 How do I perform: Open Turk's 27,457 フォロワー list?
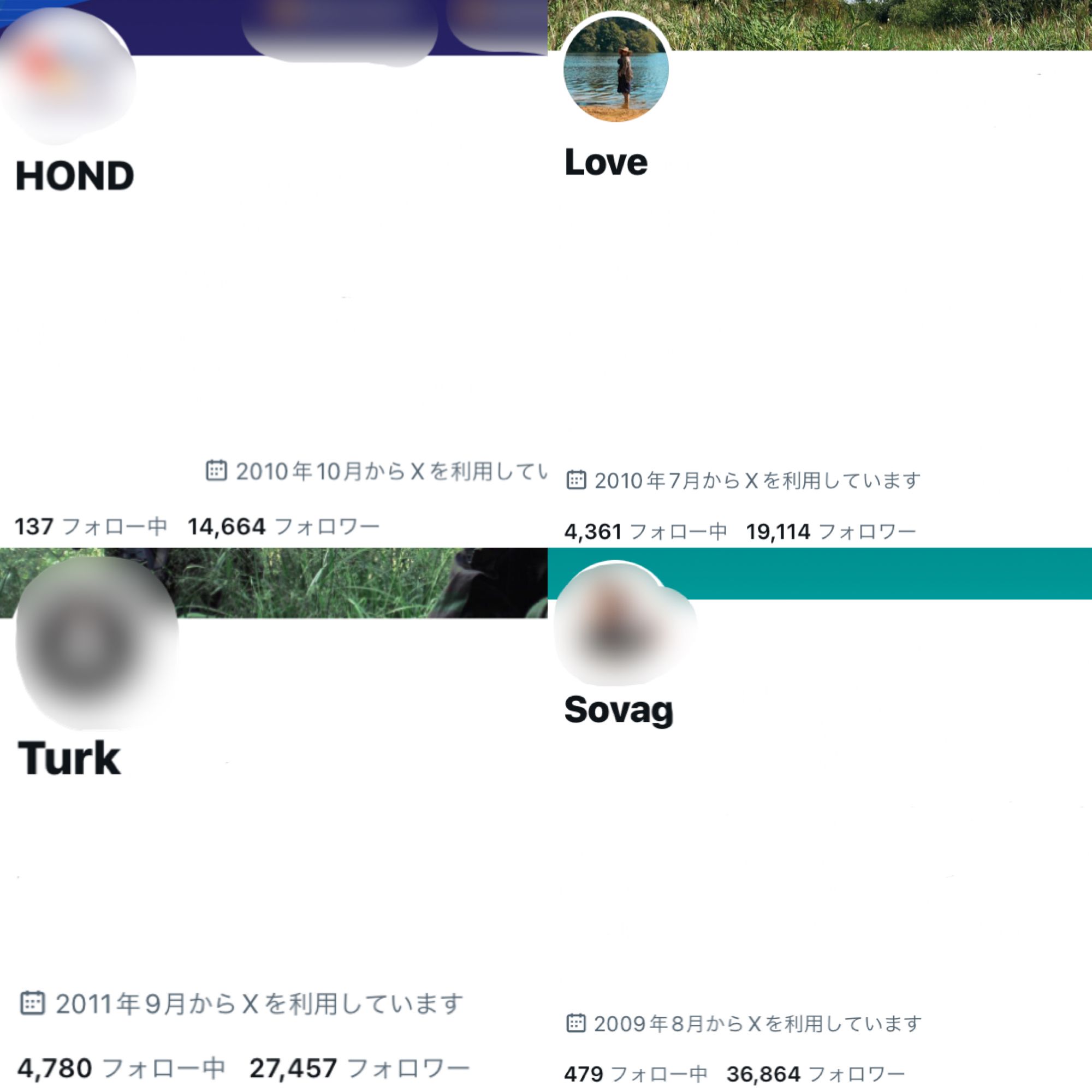coord(359,1067)
